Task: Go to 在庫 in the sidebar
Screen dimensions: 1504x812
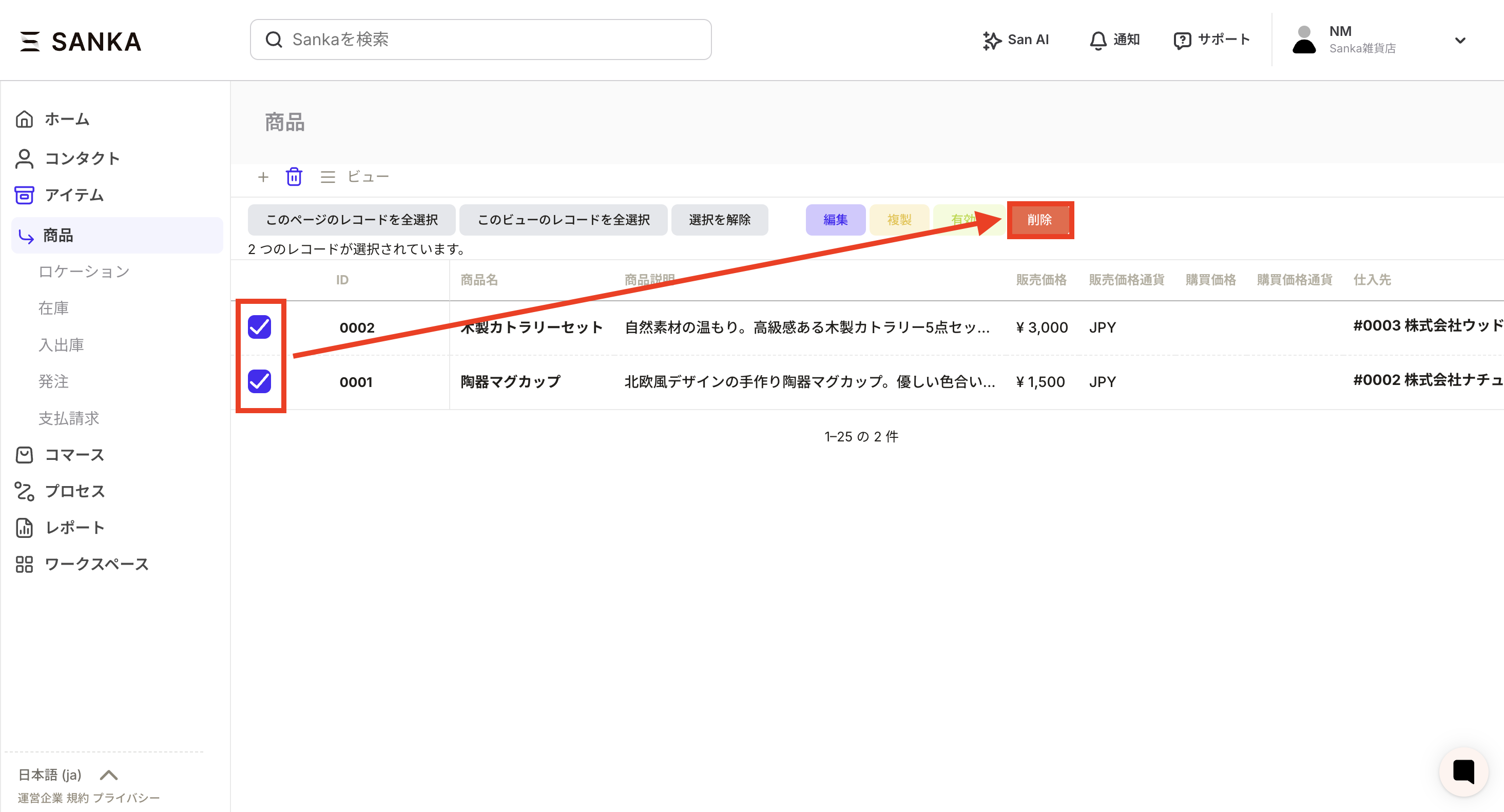Action: tap(53, 308)
